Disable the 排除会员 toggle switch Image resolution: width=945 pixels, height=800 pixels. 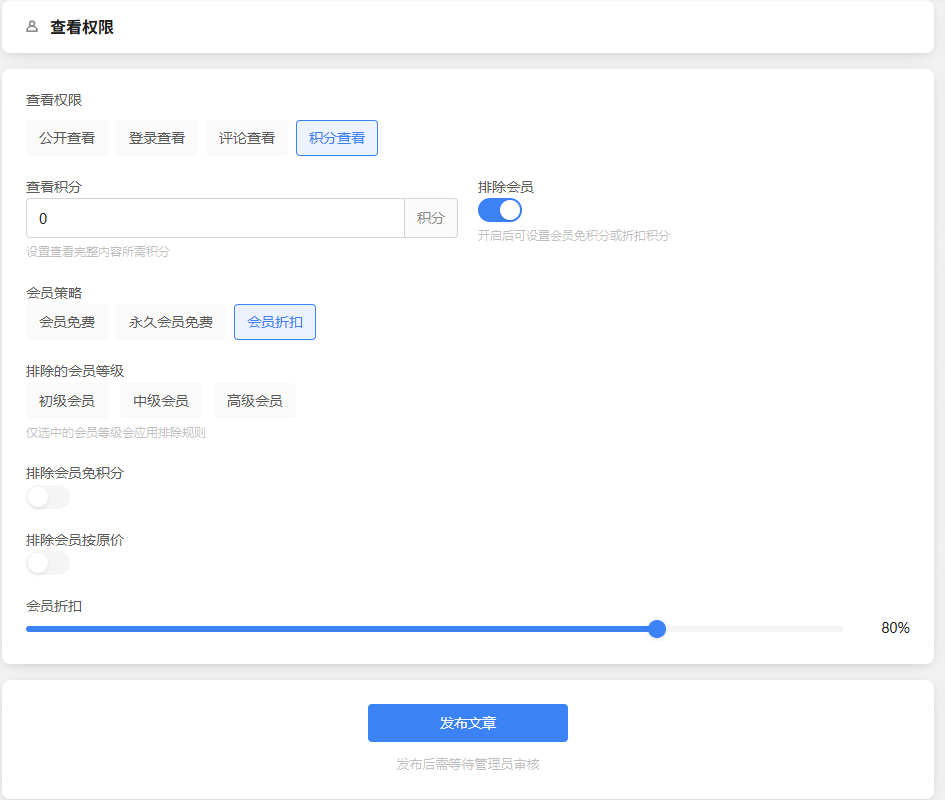(x=500, y=210)
